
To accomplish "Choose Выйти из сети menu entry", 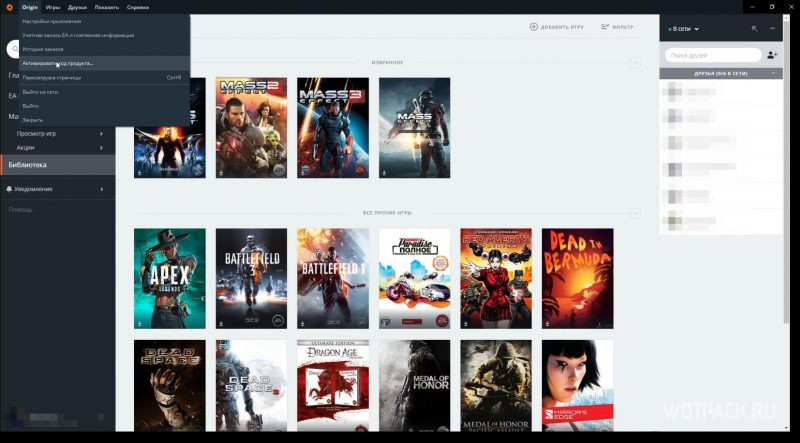I will (x=105, y=92).
